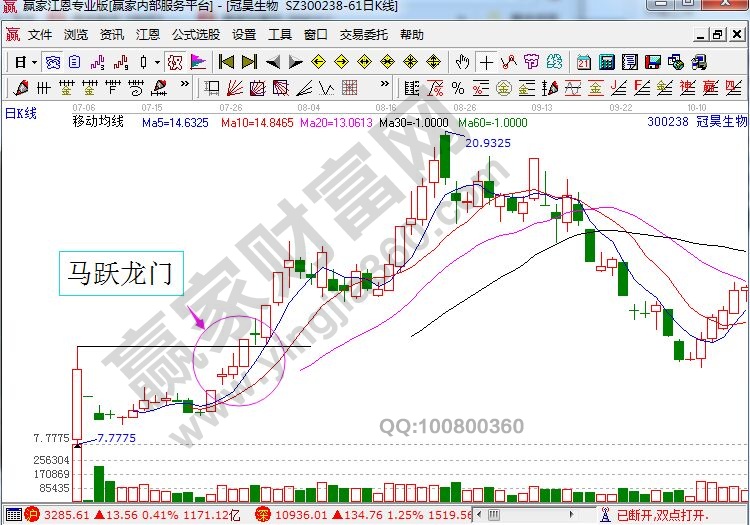Expand the candlestick style dropdown arrow
This screenshot has height=525, width=750.
click(x=157, y=62)
